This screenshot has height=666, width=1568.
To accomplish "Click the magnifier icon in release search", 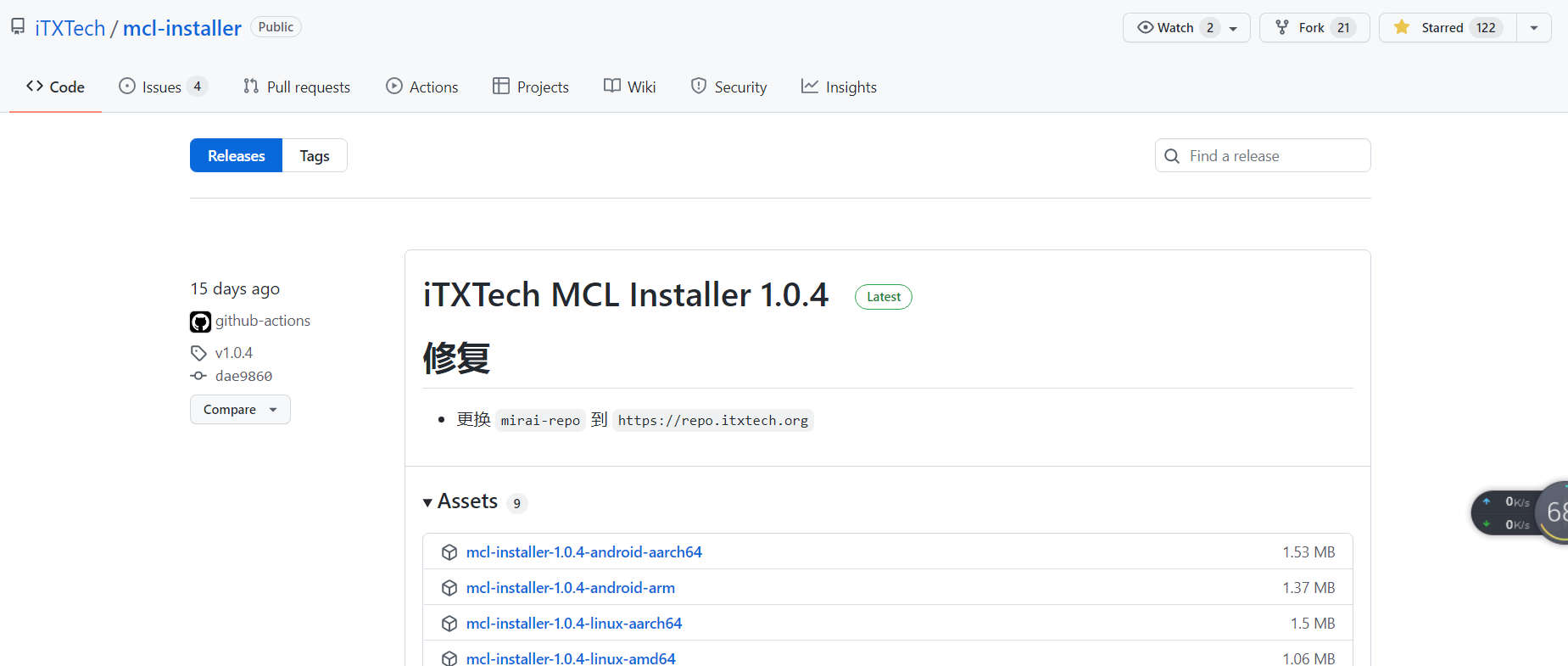I will coord(1172,156).
